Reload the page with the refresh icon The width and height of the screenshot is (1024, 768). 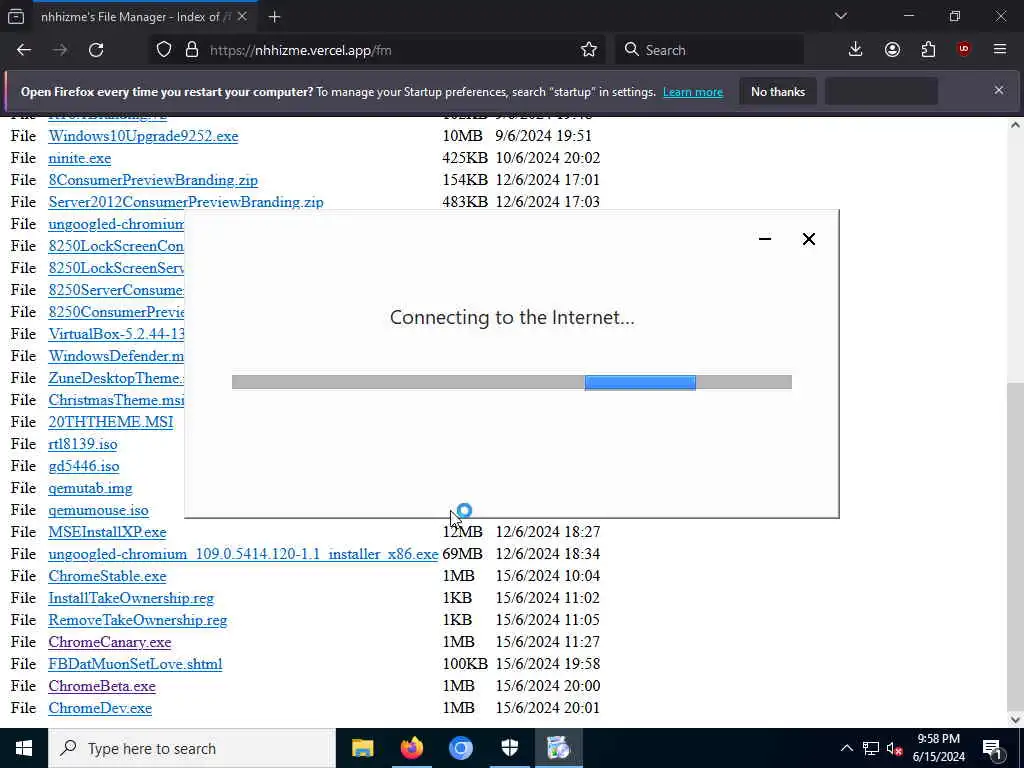pyautogui.click(x=96, y=50)
